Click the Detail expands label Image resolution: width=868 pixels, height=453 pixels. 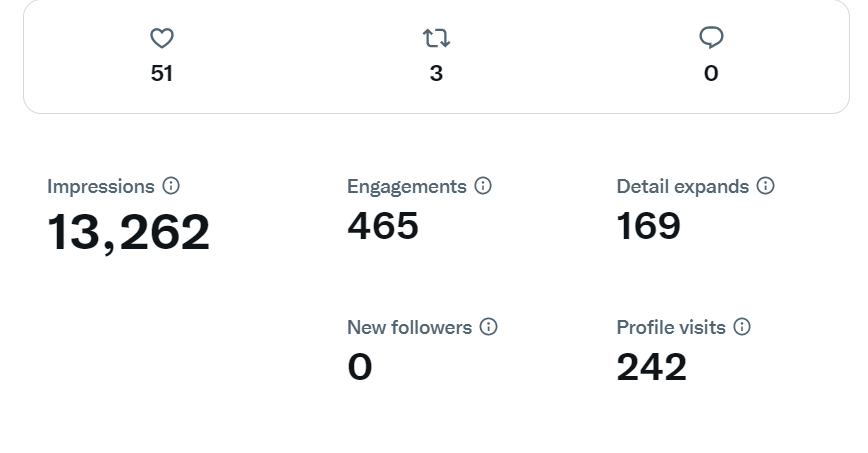[683, 187]
